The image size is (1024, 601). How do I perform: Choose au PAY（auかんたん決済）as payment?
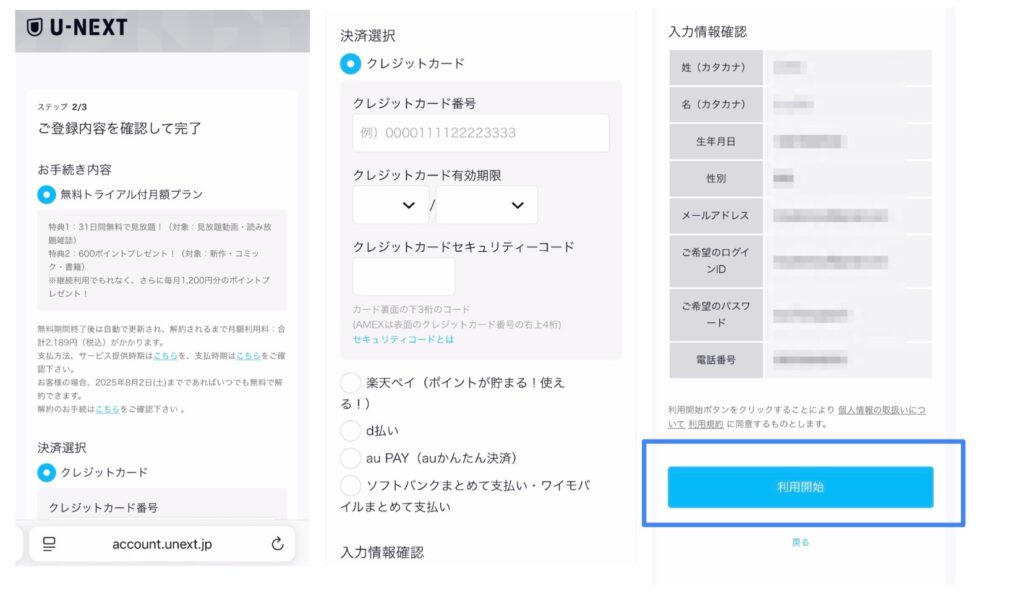[x=352, y=458]
